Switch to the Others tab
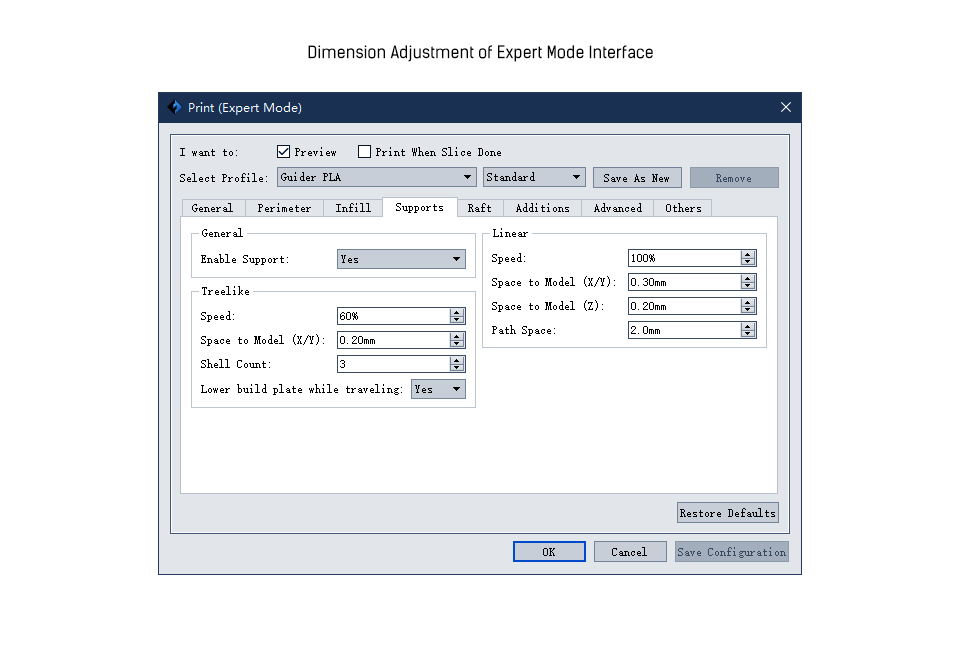Screen dimensions: 960x661 coord(683,208)
